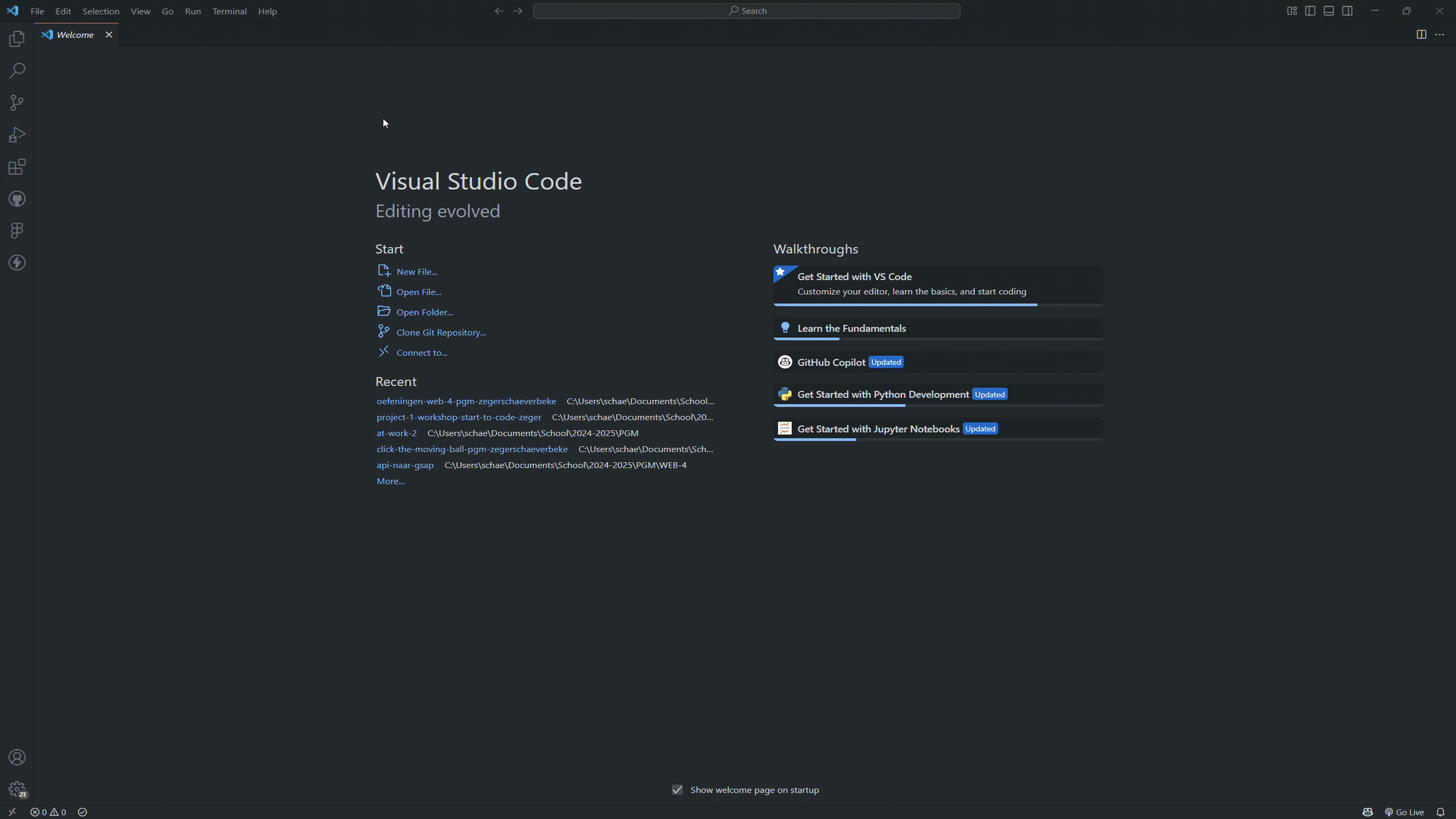This screenshot has width=1456, height=819.
Task: Open the Help menu
Action: pos(267,11)
